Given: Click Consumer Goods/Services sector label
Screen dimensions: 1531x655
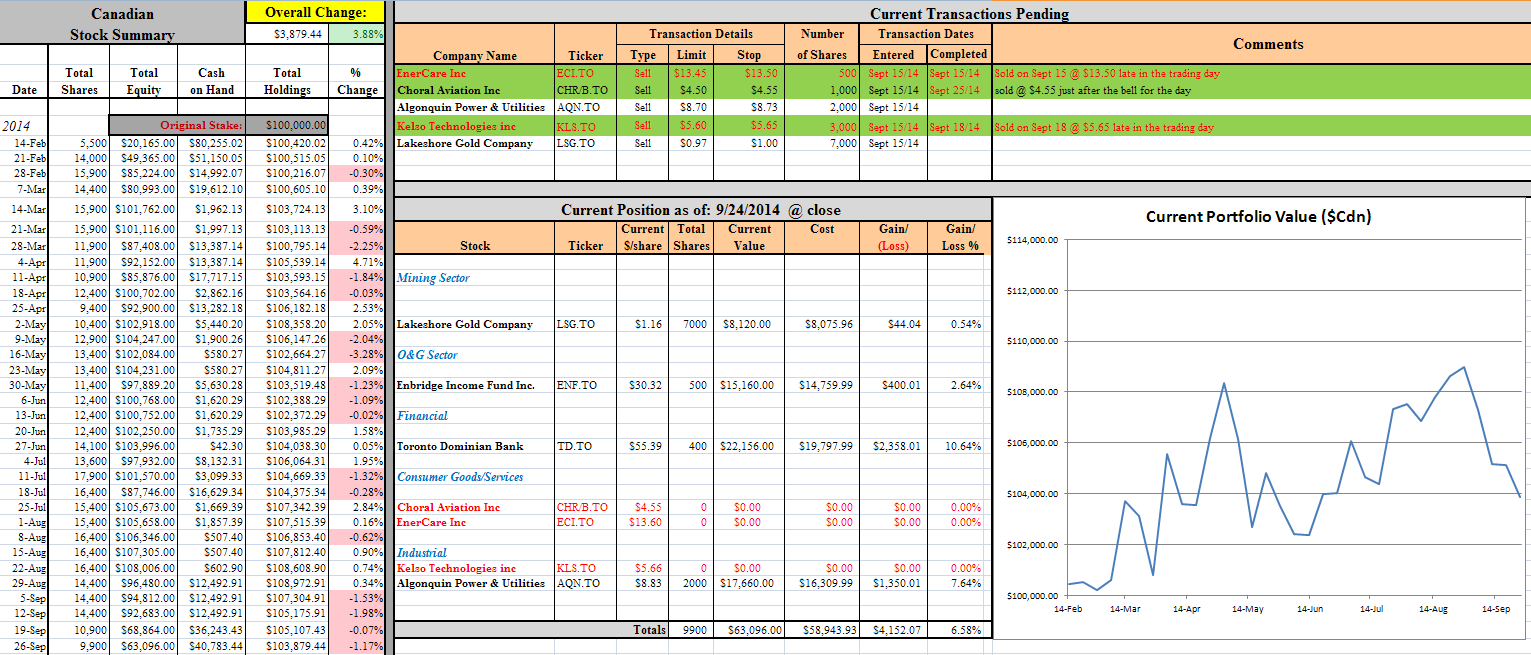Looking at the screenshot, I should click(461, 477).
